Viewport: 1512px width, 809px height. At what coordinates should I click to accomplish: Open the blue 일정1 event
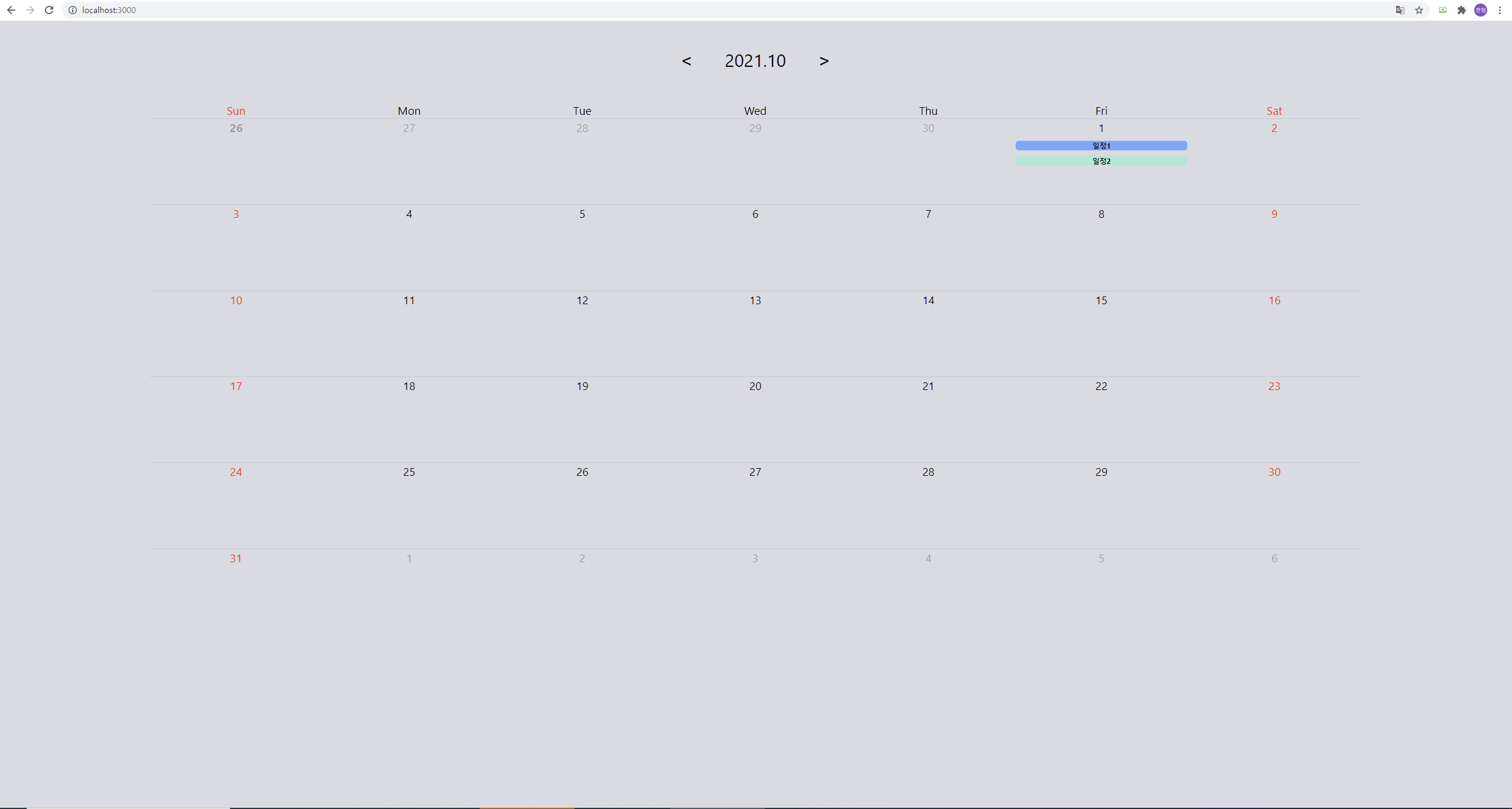click(1101, 146)
